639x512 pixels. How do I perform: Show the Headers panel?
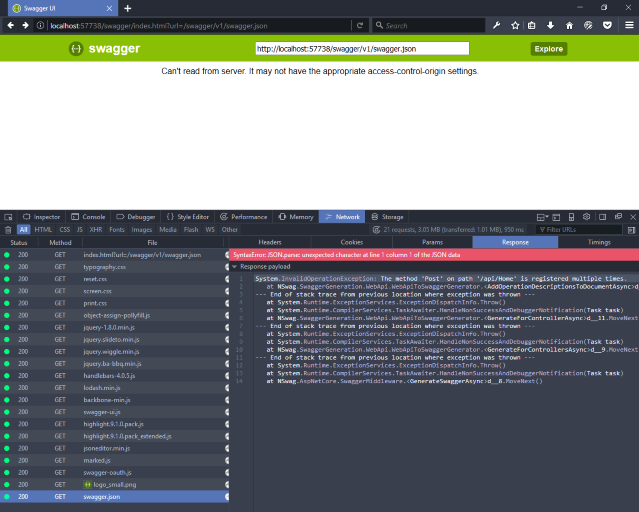tap(270, 242)
